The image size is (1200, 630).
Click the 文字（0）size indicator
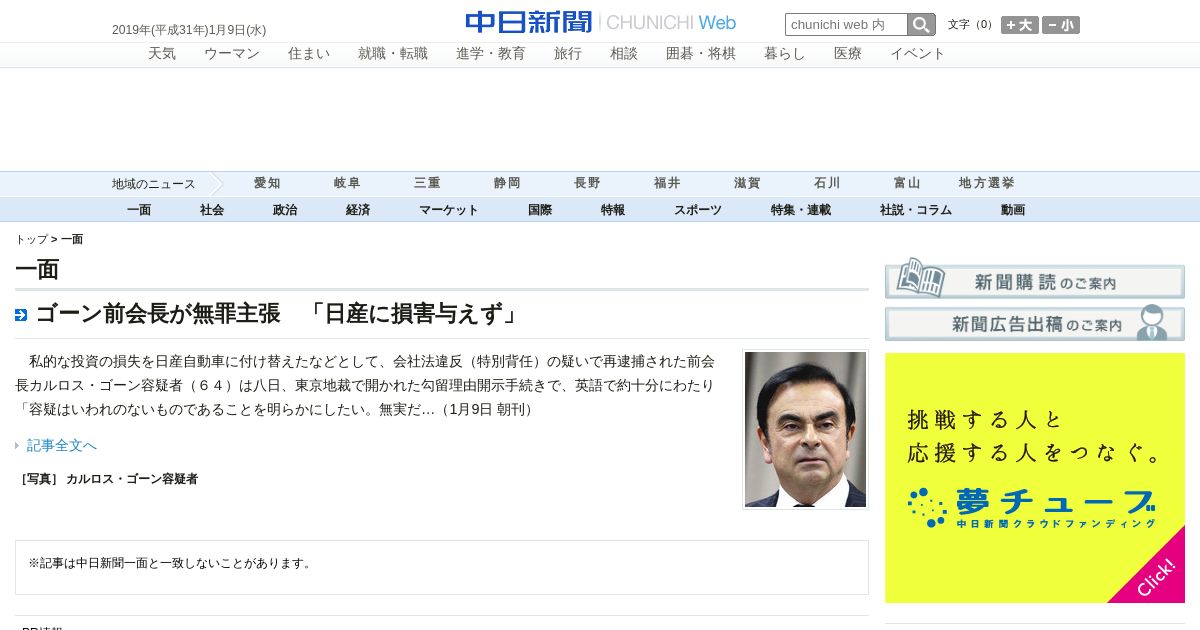click(971, 25)
